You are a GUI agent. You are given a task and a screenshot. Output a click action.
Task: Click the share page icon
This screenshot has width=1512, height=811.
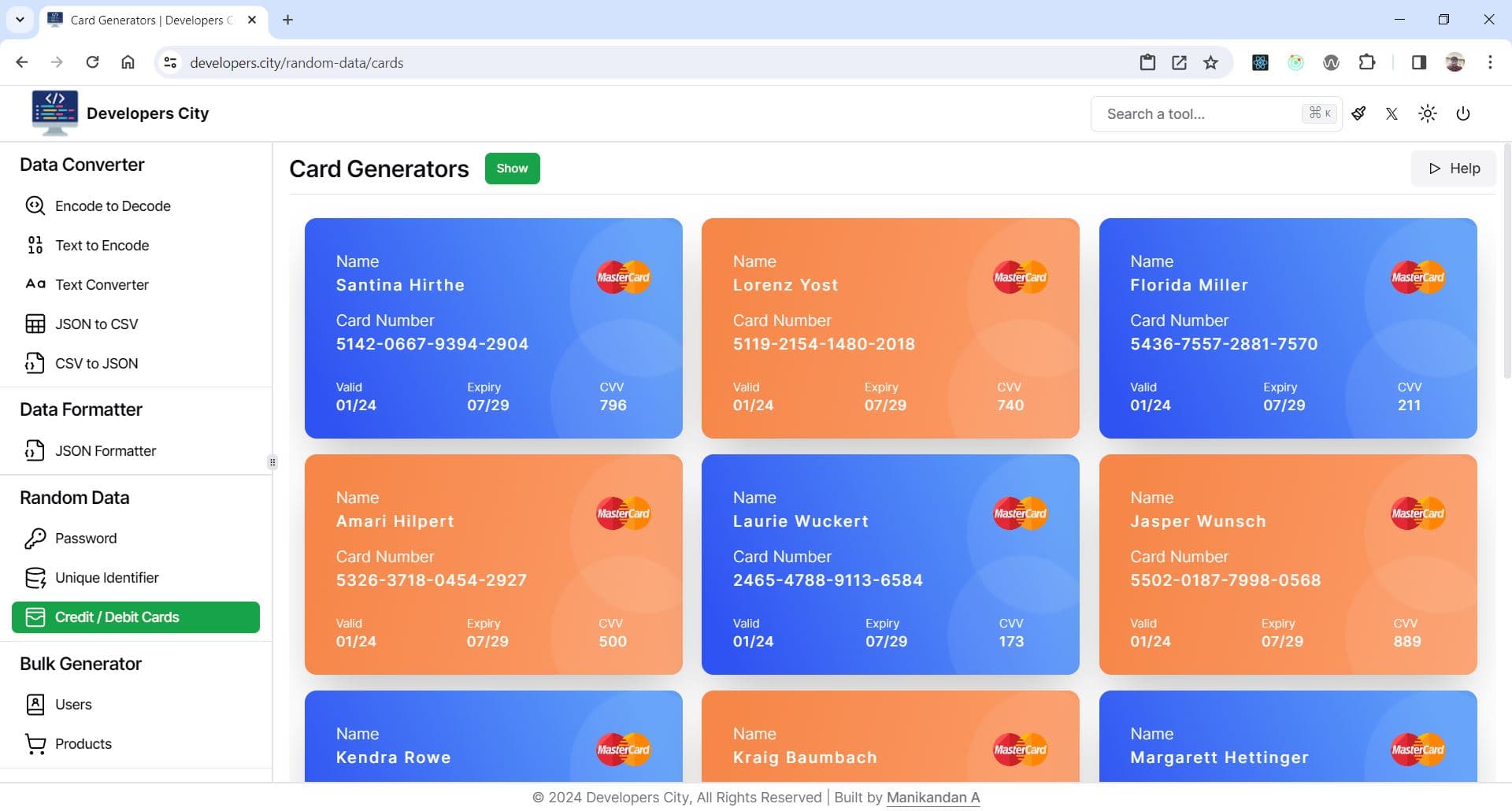1179,62
